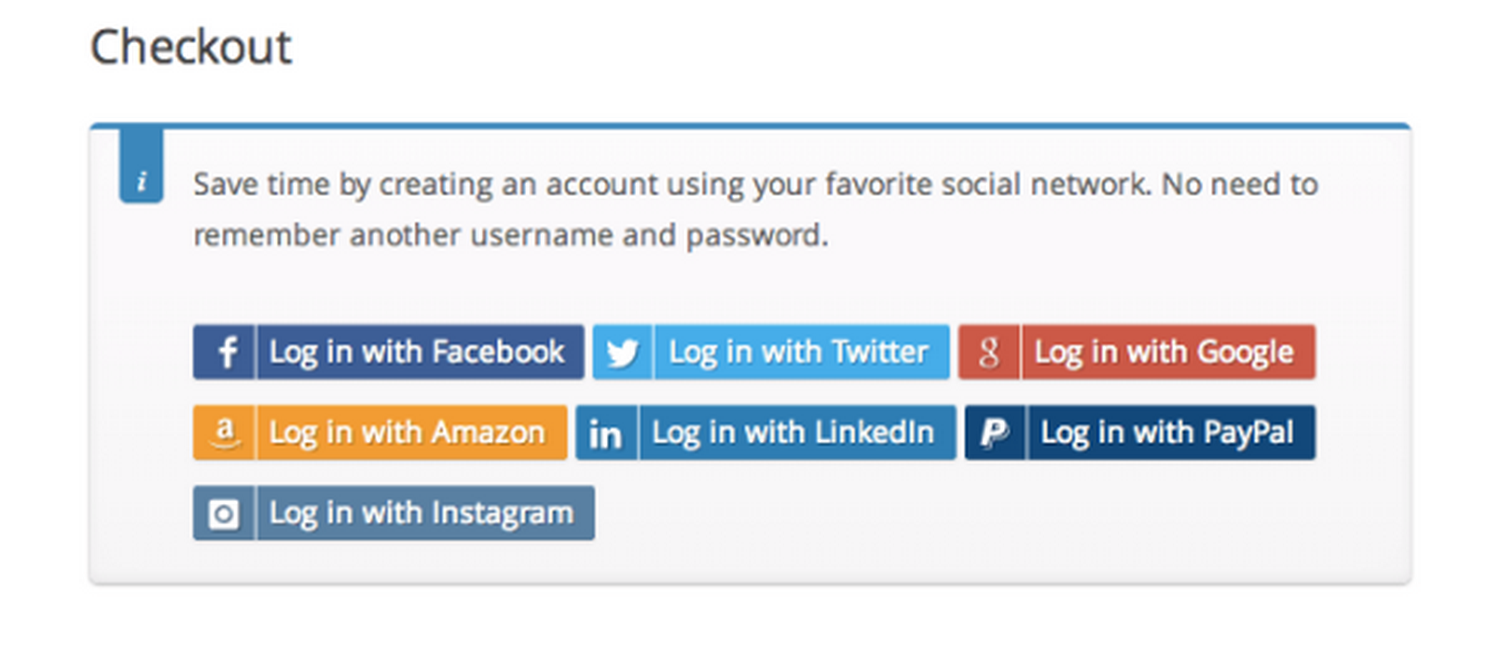
Task: Click the Google "g" icon
Action: tap(988, 352)
